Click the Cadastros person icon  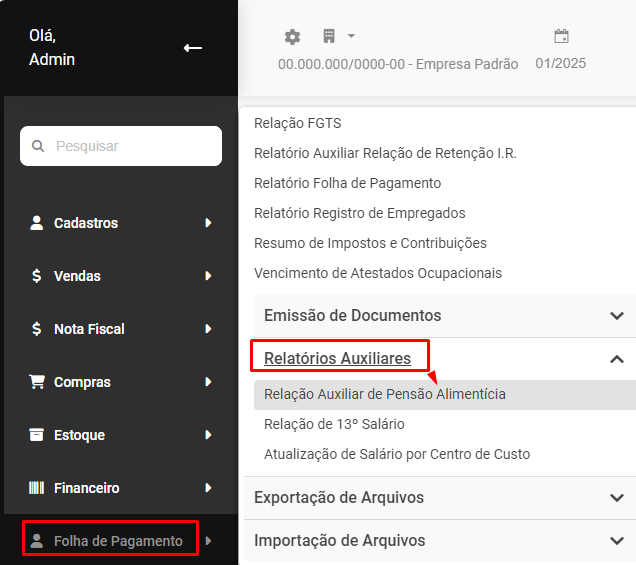pos(37,223)
